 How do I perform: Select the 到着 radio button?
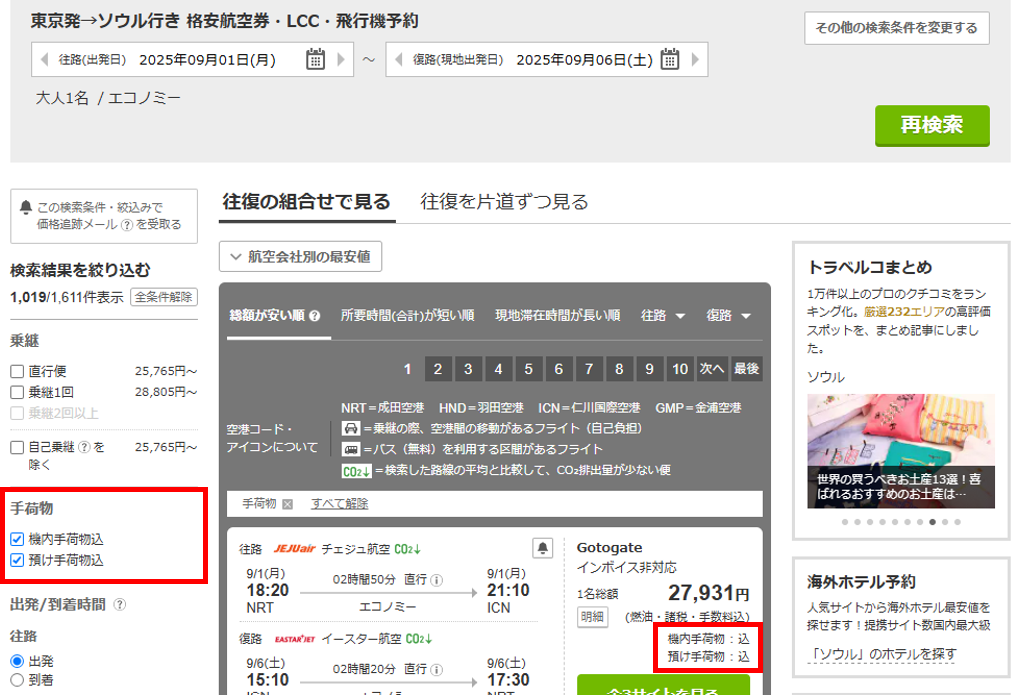[x=17, y=680]
